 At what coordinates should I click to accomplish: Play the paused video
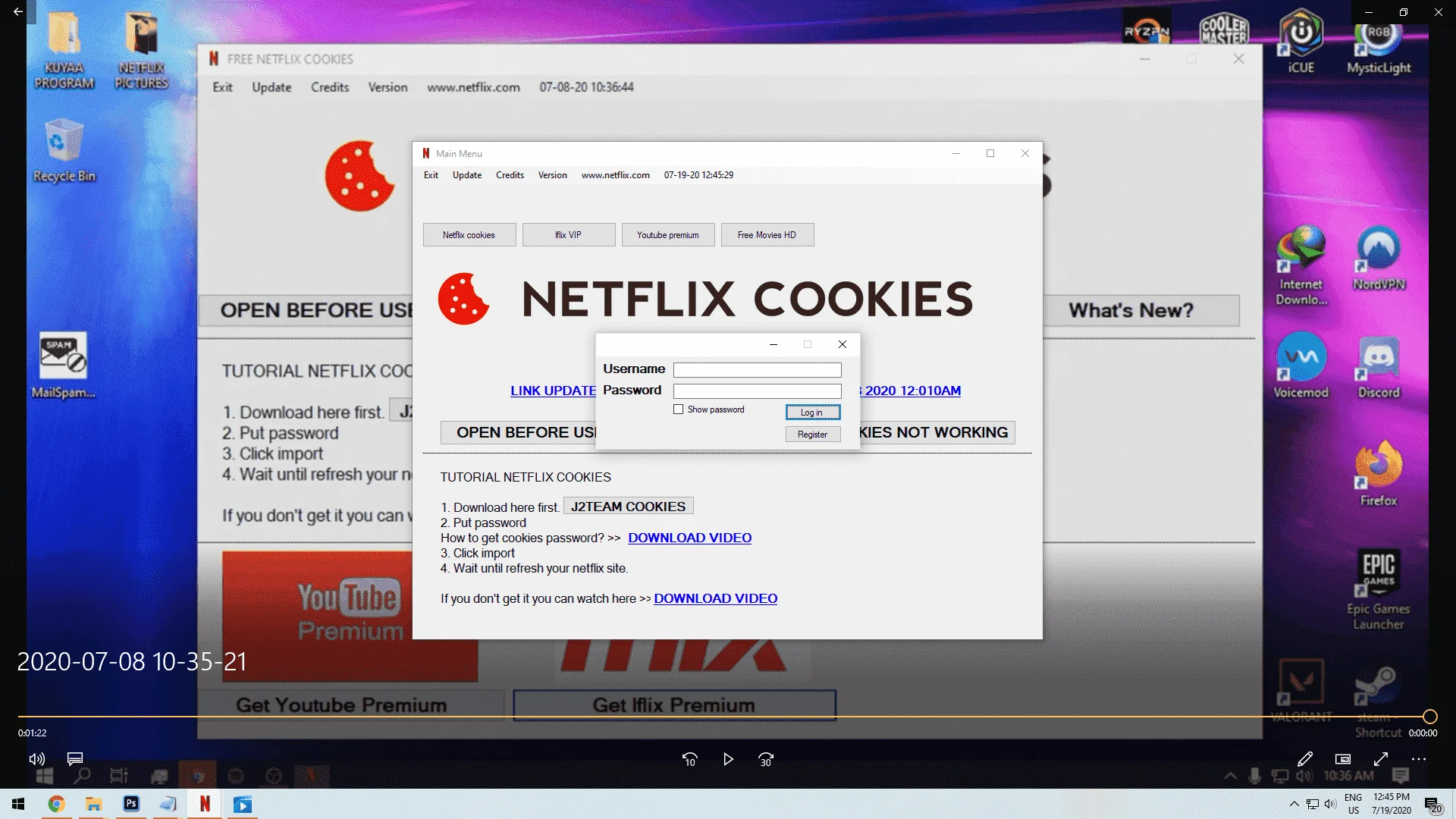(x=728, y=759)
